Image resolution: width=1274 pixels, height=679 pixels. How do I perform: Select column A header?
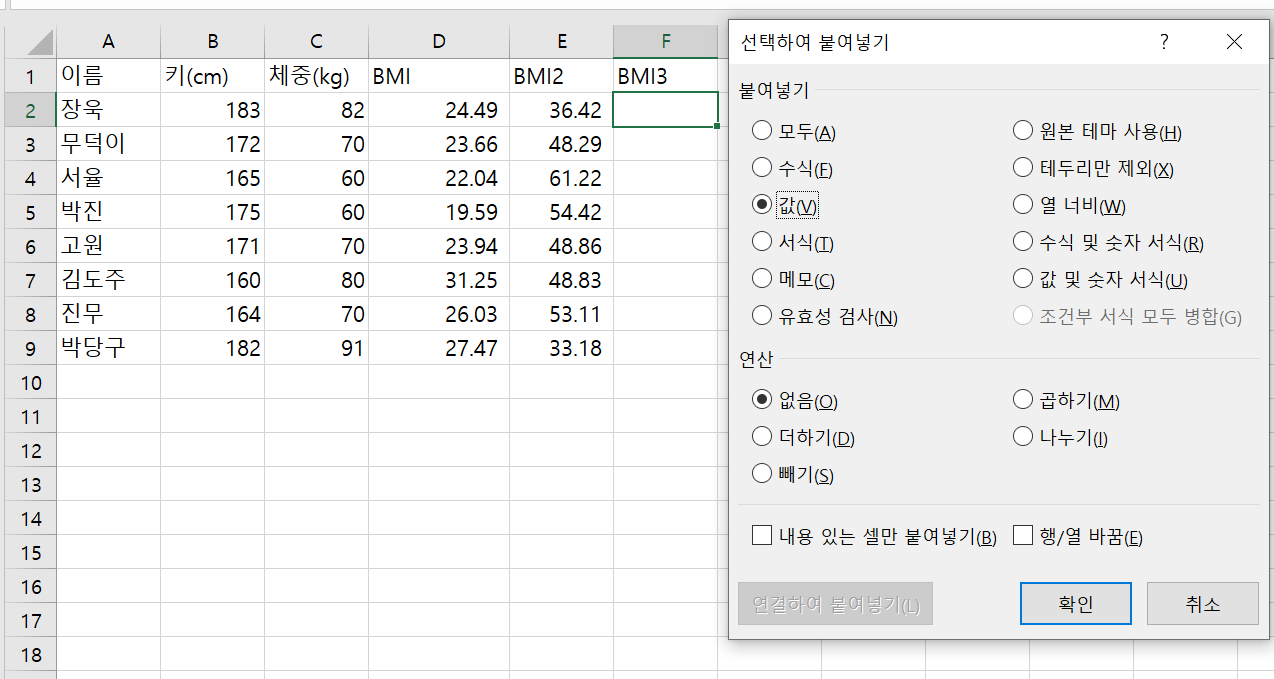click(108, 42)
